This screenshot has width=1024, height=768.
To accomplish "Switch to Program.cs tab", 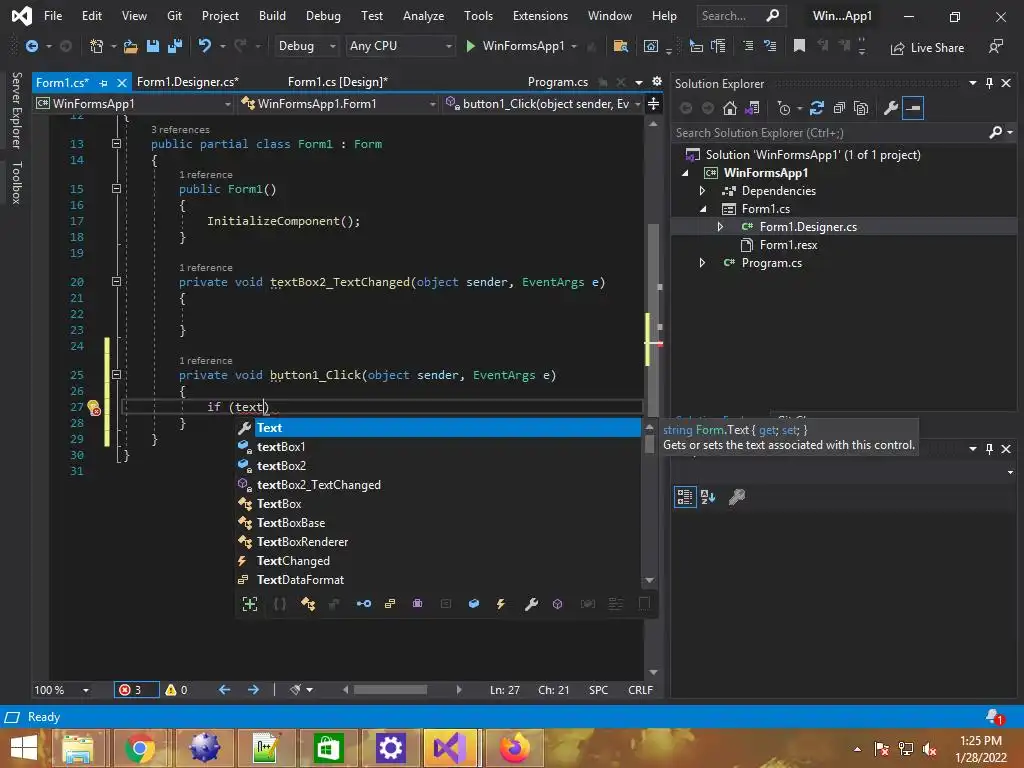I will tap(558, 82).
